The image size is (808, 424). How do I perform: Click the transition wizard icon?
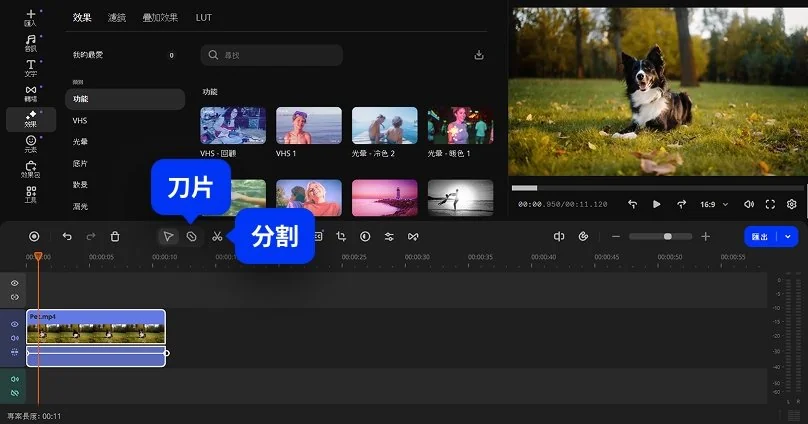[x=413, y=236]
